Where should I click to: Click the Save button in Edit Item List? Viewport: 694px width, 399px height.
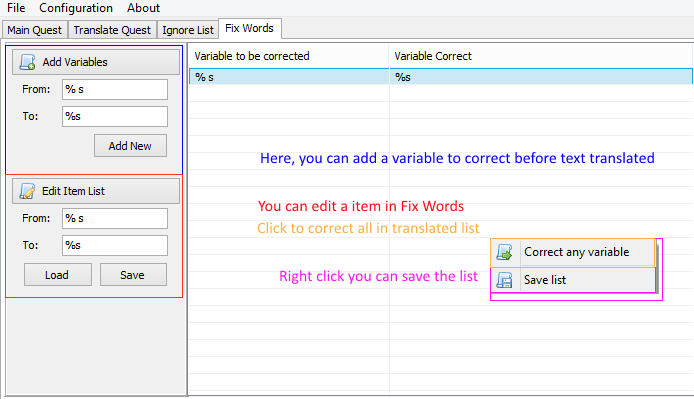pyautogui.click(x=133, y=275)
